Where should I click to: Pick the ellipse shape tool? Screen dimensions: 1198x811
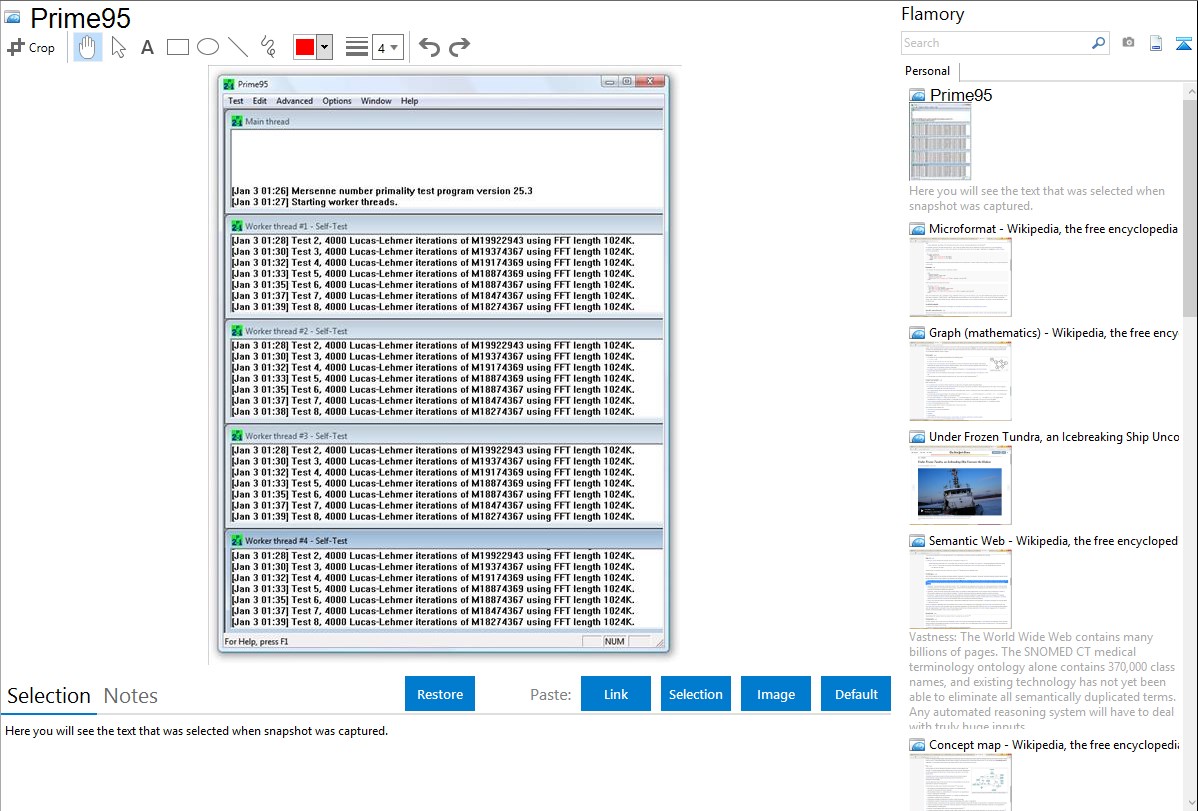[207, 47]
